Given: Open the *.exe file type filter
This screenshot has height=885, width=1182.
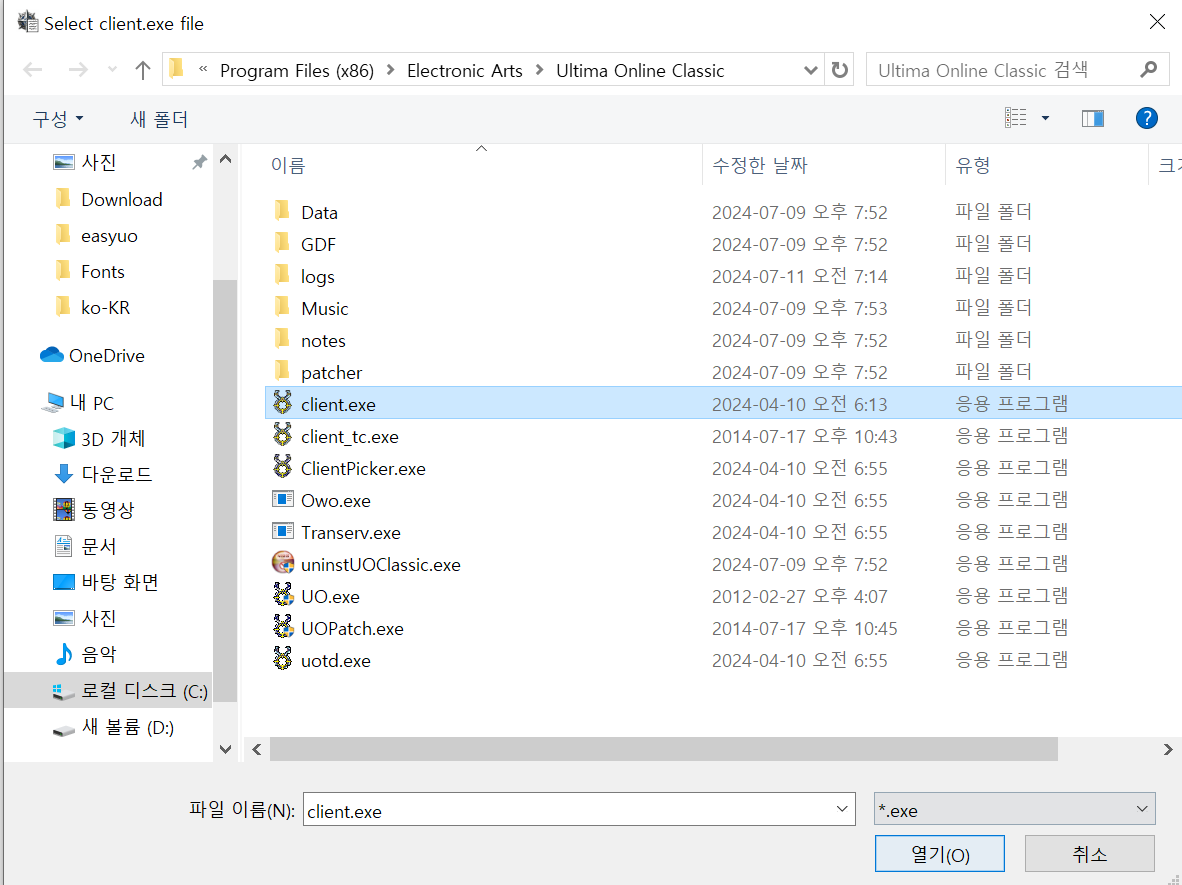Looking at the screenshot, I should tap(1015, 809).
